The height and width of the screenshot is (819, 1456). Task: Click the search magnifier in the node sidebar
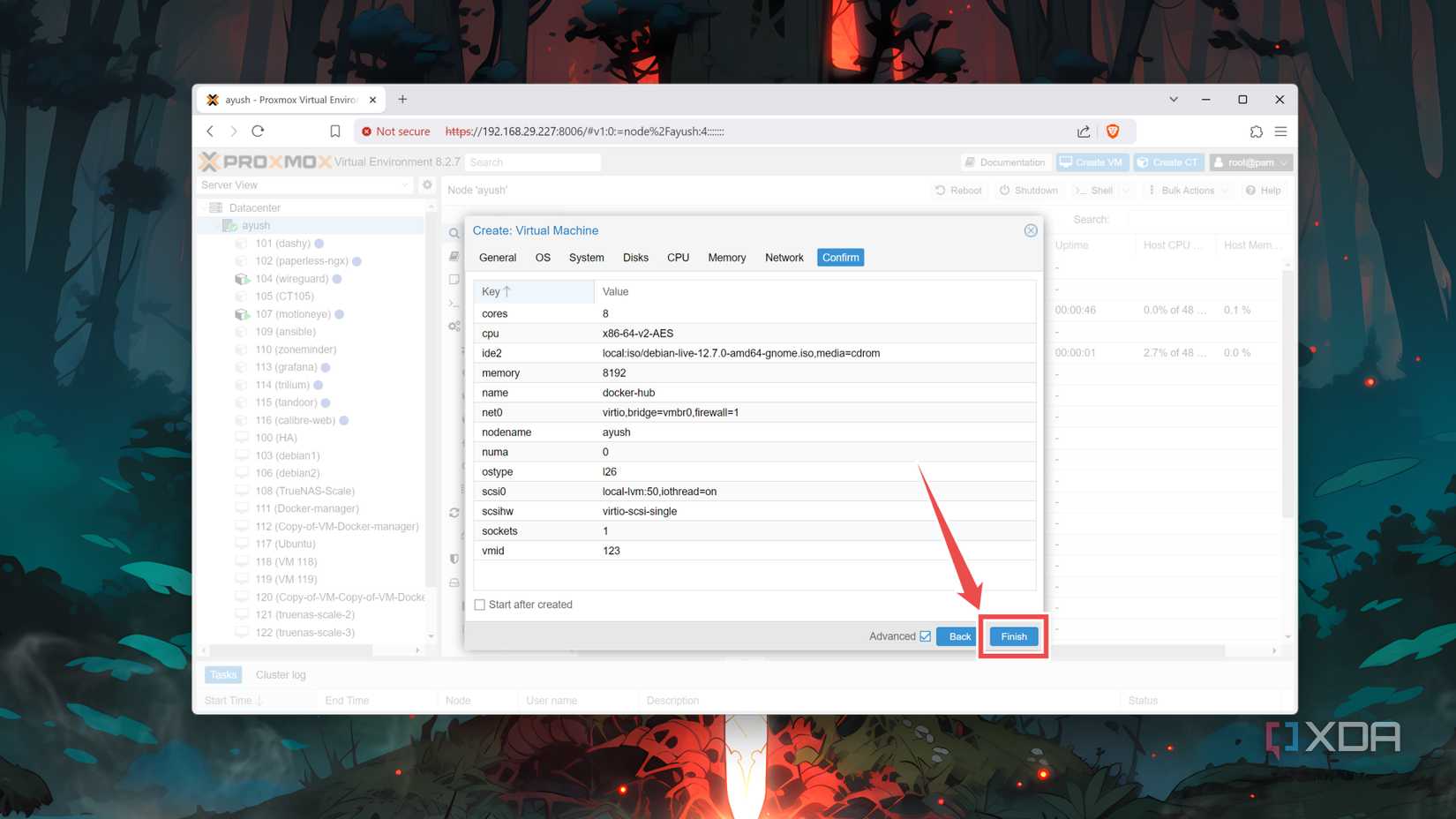tap(454, 233)
